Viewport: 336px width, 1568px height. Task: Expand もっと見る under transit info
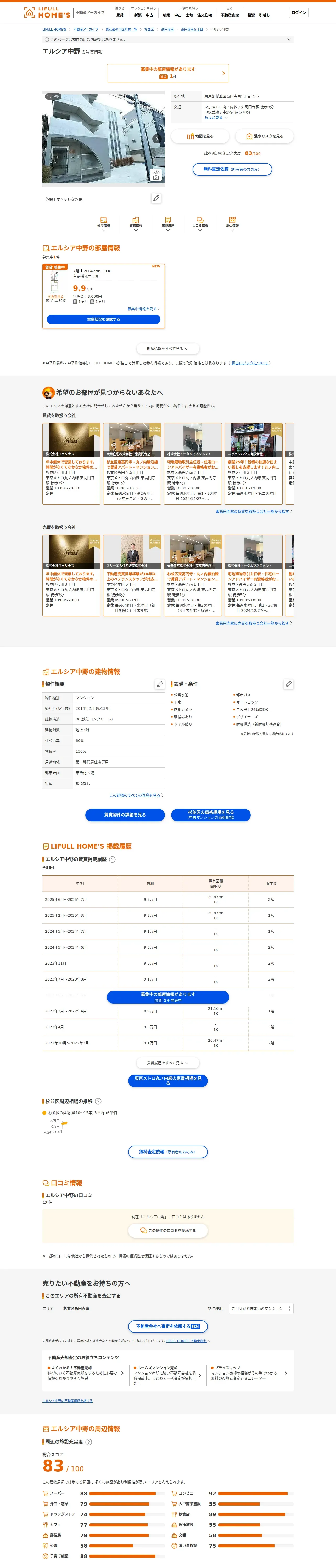pos(216,118)
